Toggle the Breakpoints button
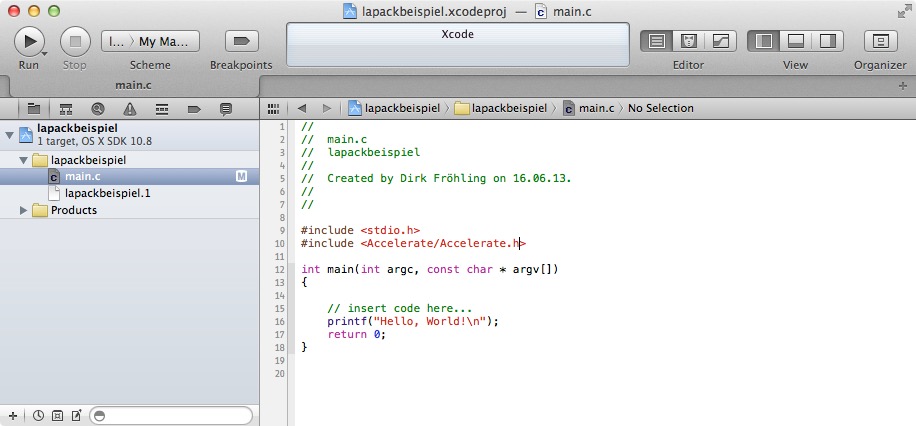 coord(240,41)
